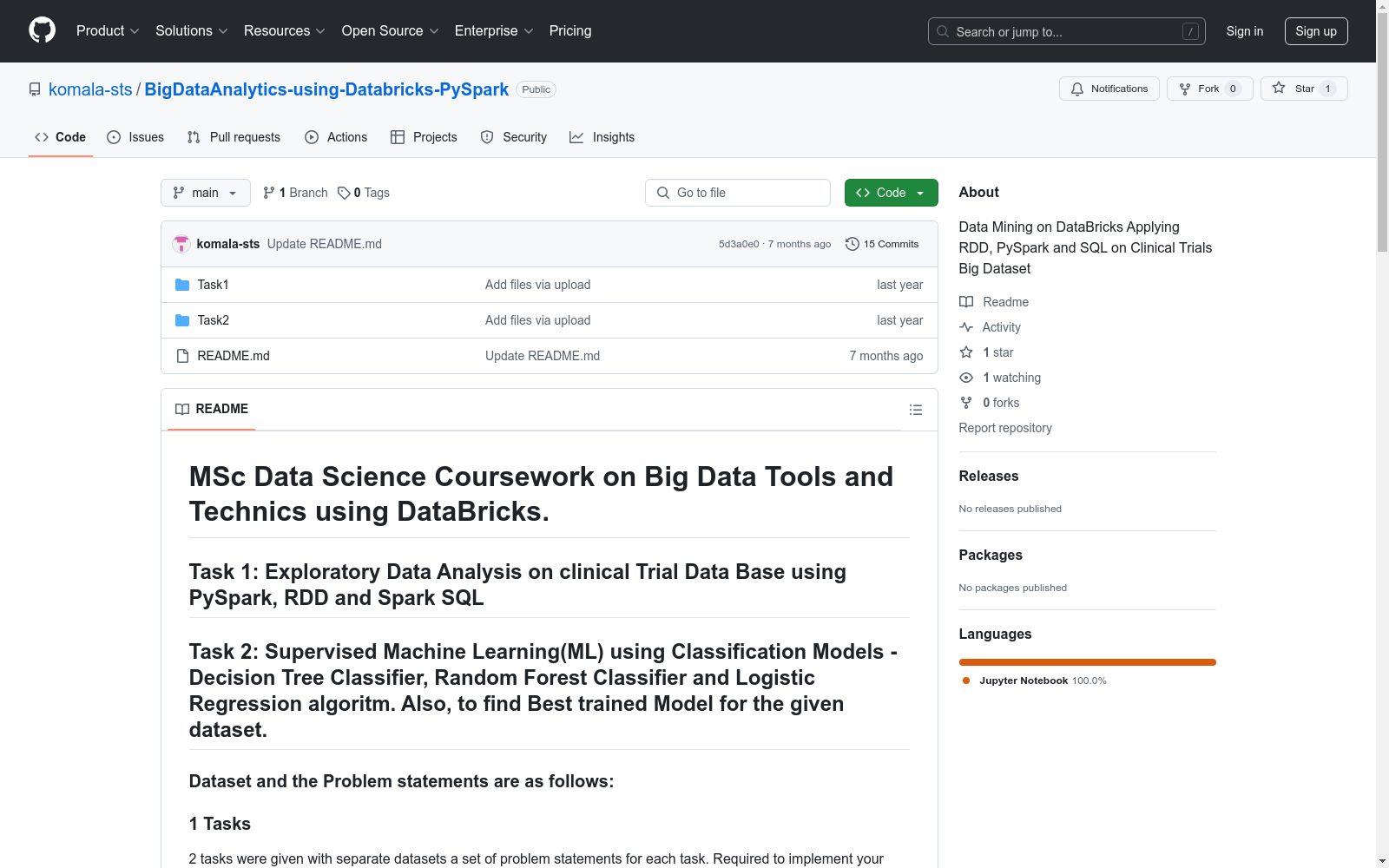Screen dimensions: 1389x868
Task: Select the Code tab
Action: [61, 137]
